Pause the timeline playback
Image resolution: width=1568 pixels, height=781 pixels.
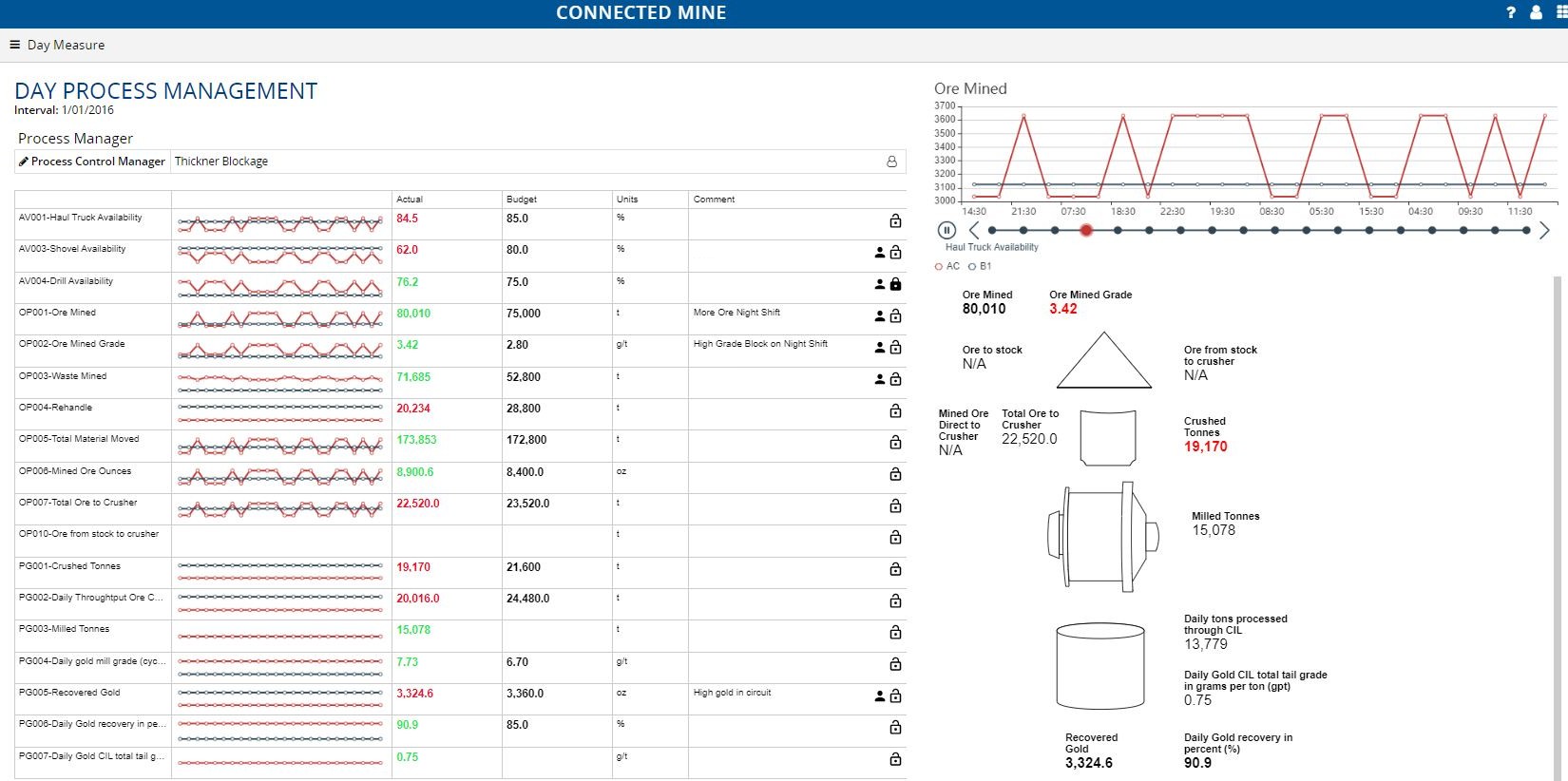[x=947, y=230]
